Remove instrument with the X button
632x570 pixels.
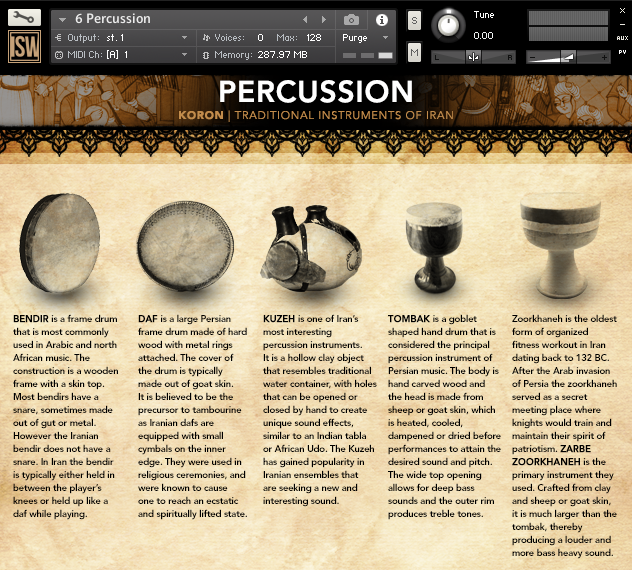click(622, 11)
